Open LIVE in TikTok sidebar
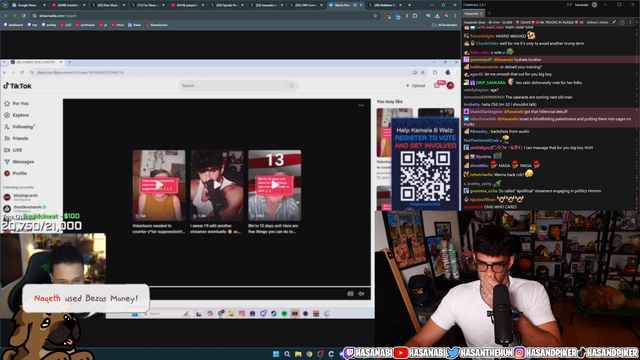This screenshot has height=360, width=640. pos(13,150)
